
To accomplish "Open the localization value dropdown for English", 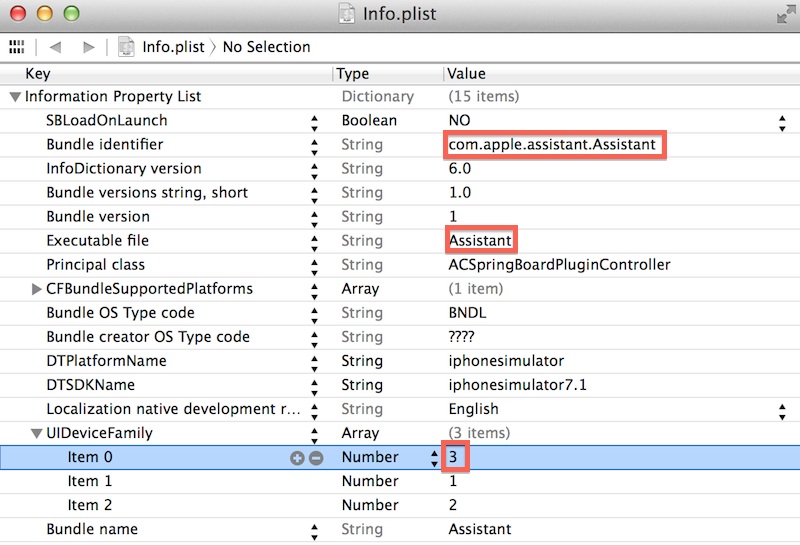I will 782,410.
